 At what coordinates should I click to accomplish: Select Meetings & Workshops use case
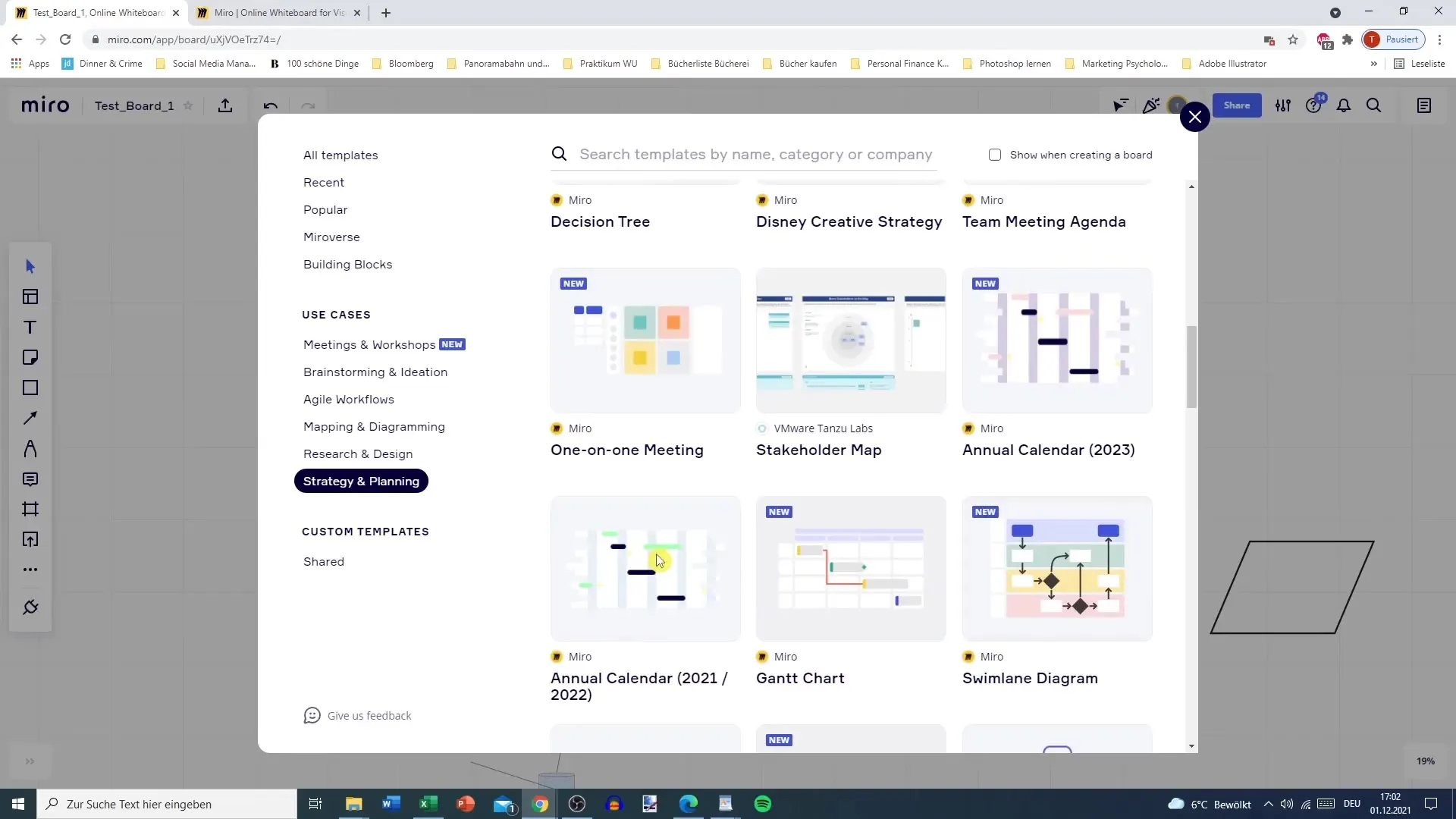[369, 344]
